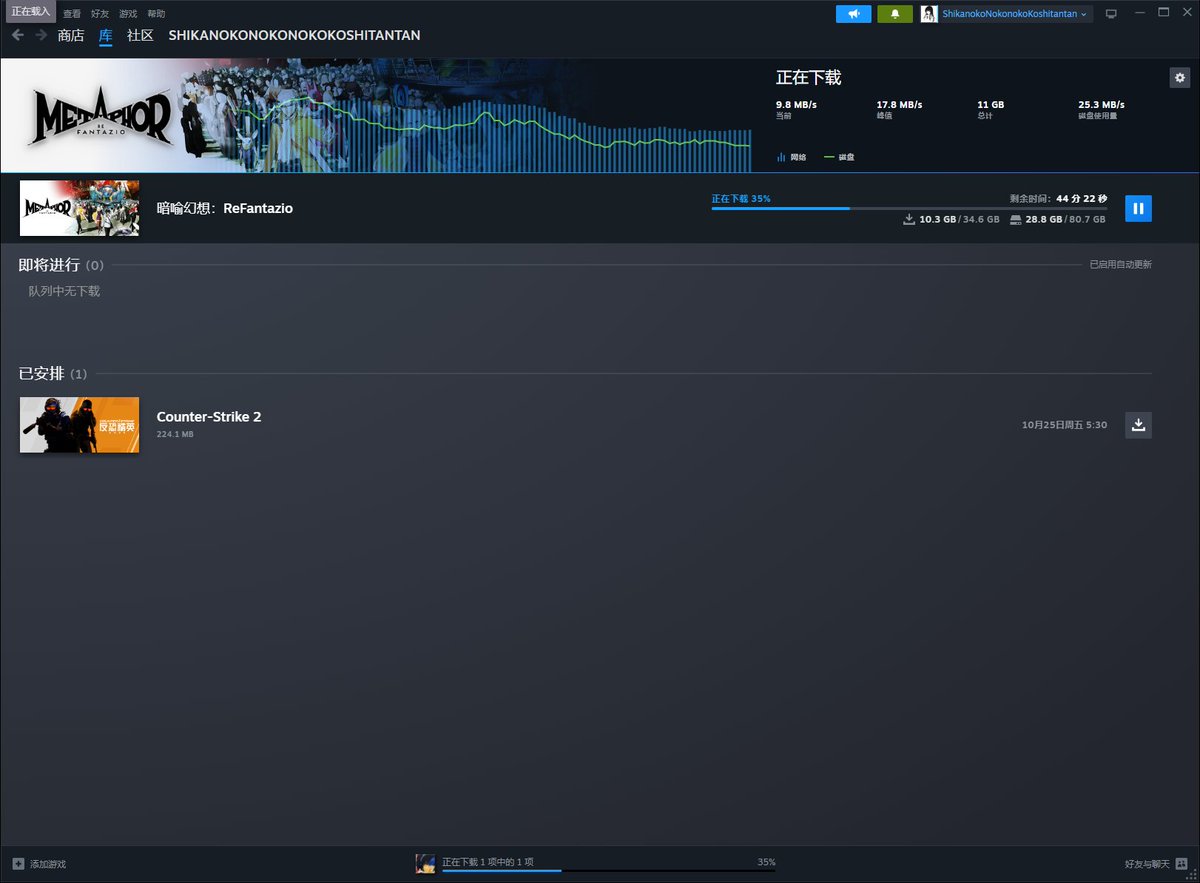The image size is (1200, 883).
Task: Click the 好友与聊天 label
Action: point(1147,864)
